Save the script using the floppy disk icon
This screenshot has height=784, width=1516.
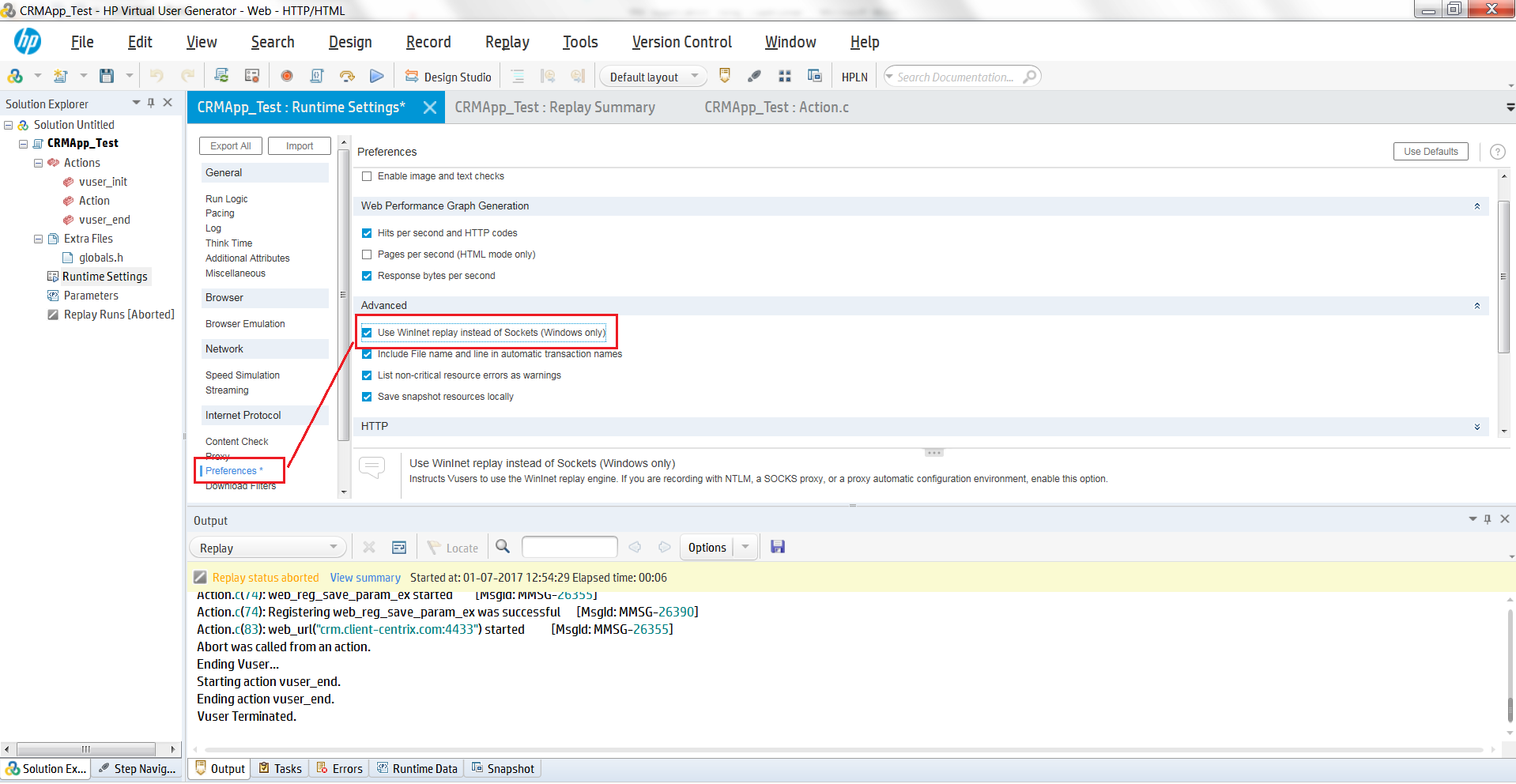[107, 77]
